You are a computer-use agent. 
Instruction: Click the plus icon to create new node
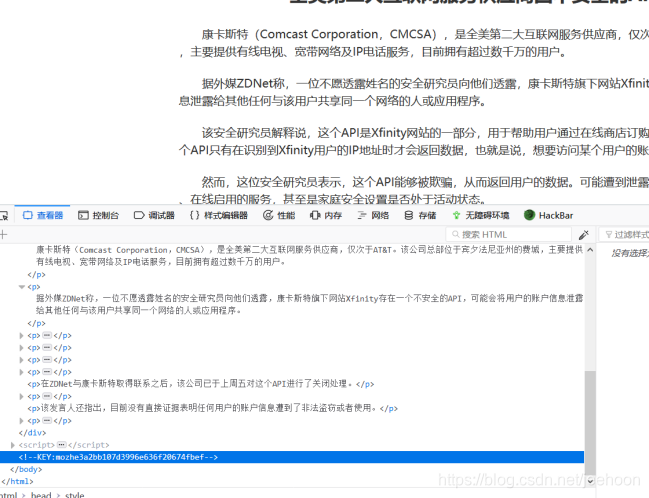coord(3,235)
